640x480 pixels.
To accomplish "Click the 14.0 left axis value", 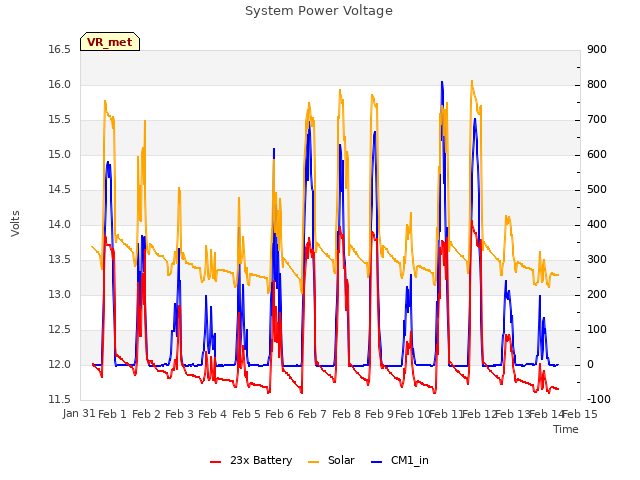I will [x=60, y=224].
